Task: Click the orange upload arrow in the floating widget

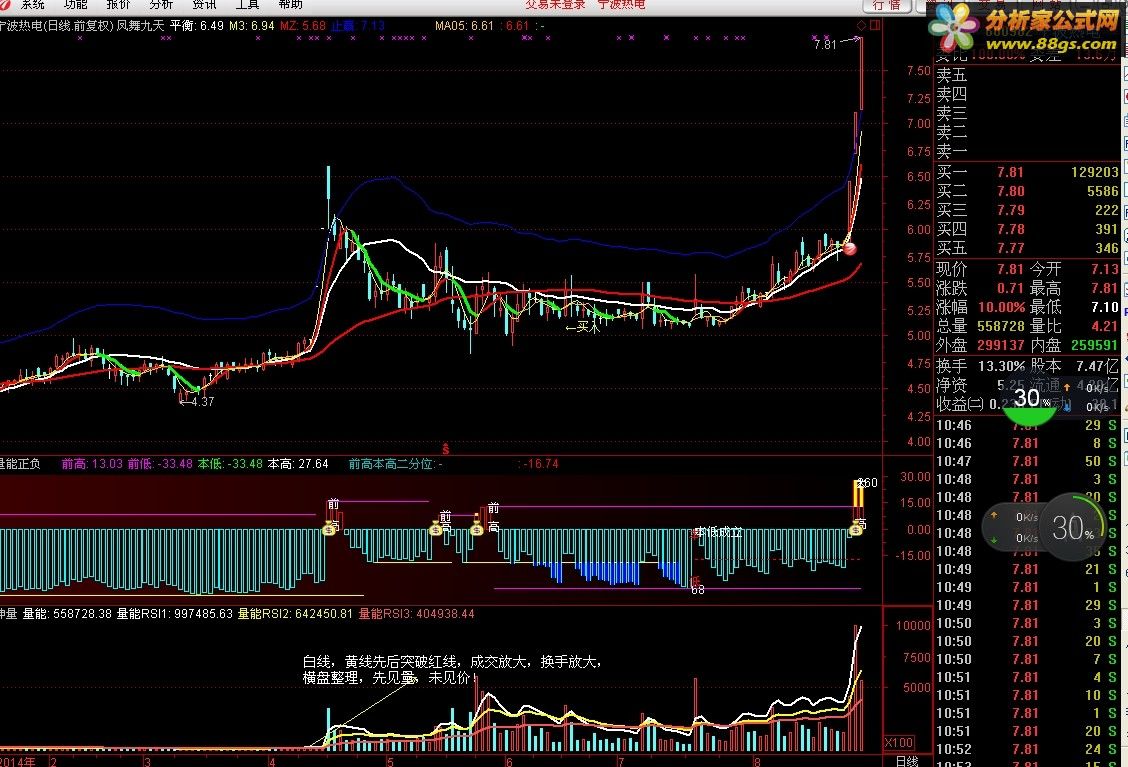Action: (994, 516)
